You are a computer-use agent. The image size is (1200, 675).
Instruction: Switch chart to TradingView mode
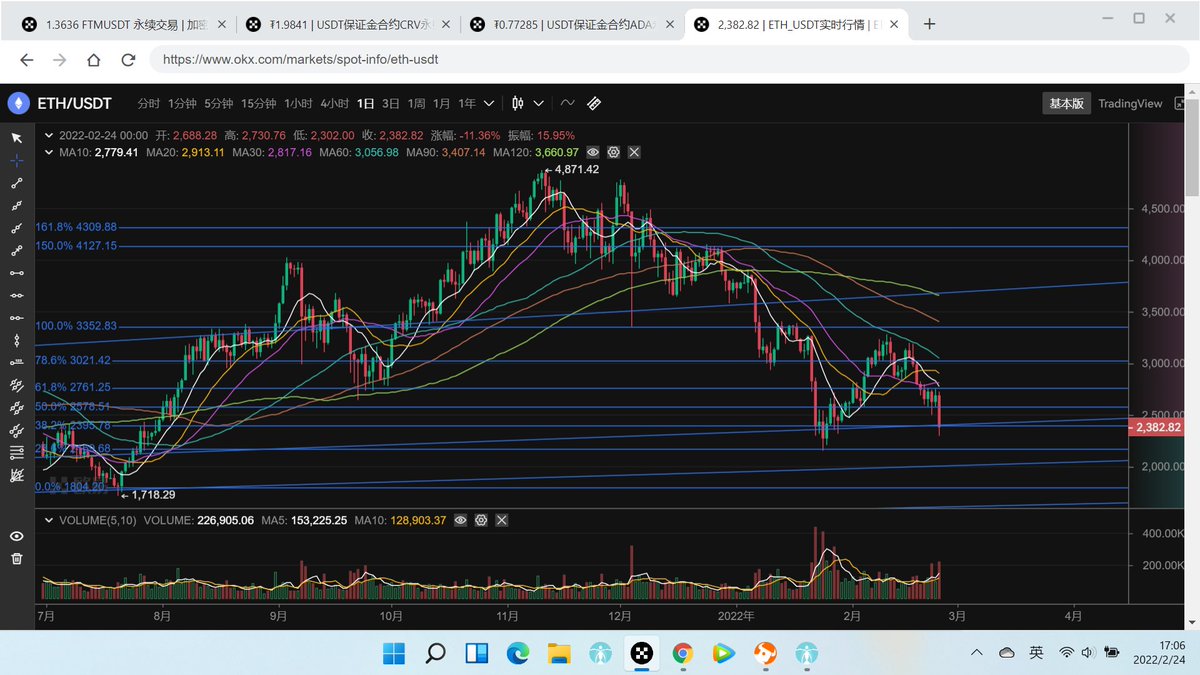[1130, 103]
